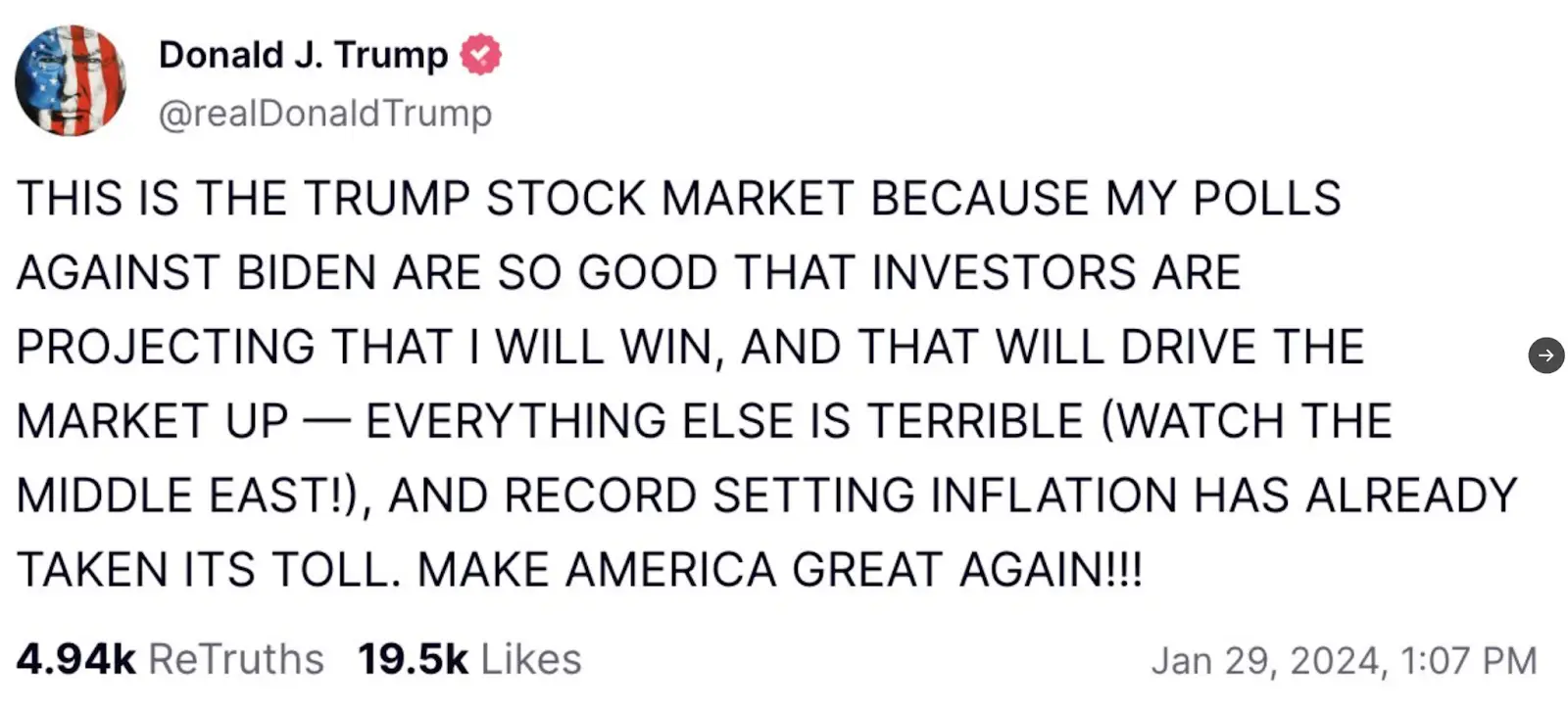1568x710 pixels.
Task: Click the words MIDDLE EAST in post
Action: [x=175, y=496]
